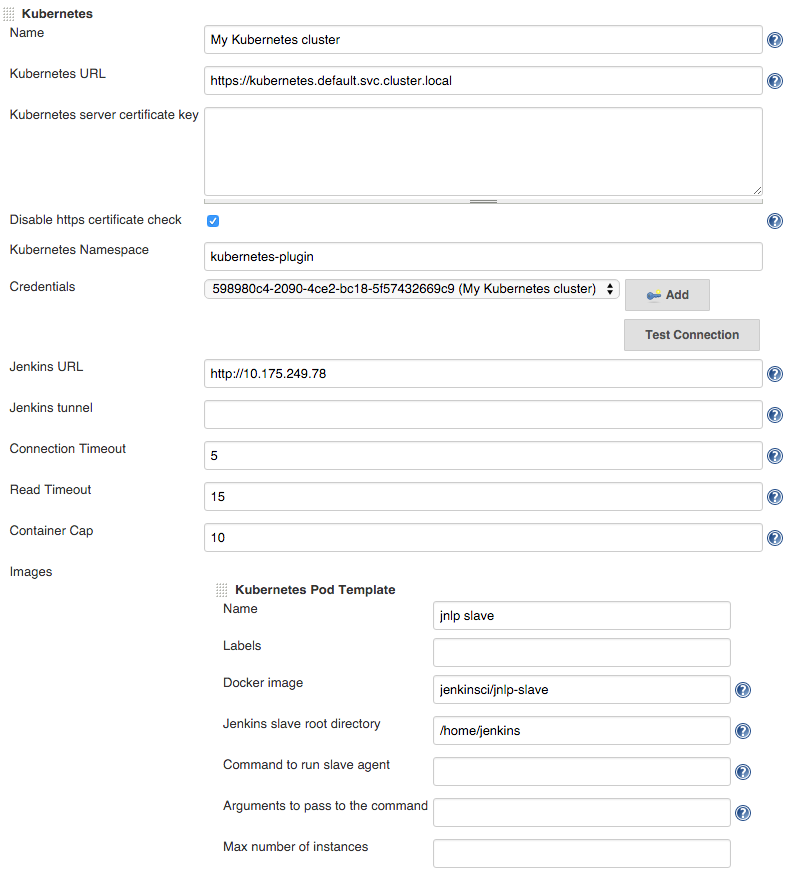795x876 pixels.
Task: Open help for Docker image
Action: tap(742, 690)
